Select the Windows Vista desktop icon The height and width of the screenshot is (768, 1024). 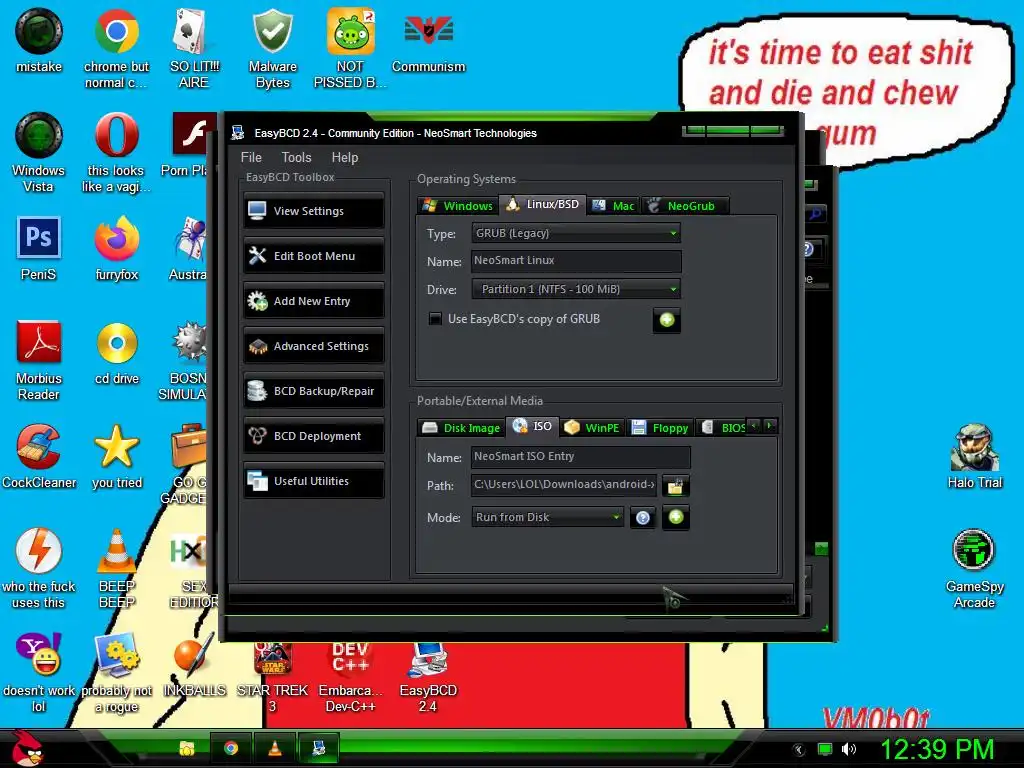pyautogui.click(x=39, y=153)
